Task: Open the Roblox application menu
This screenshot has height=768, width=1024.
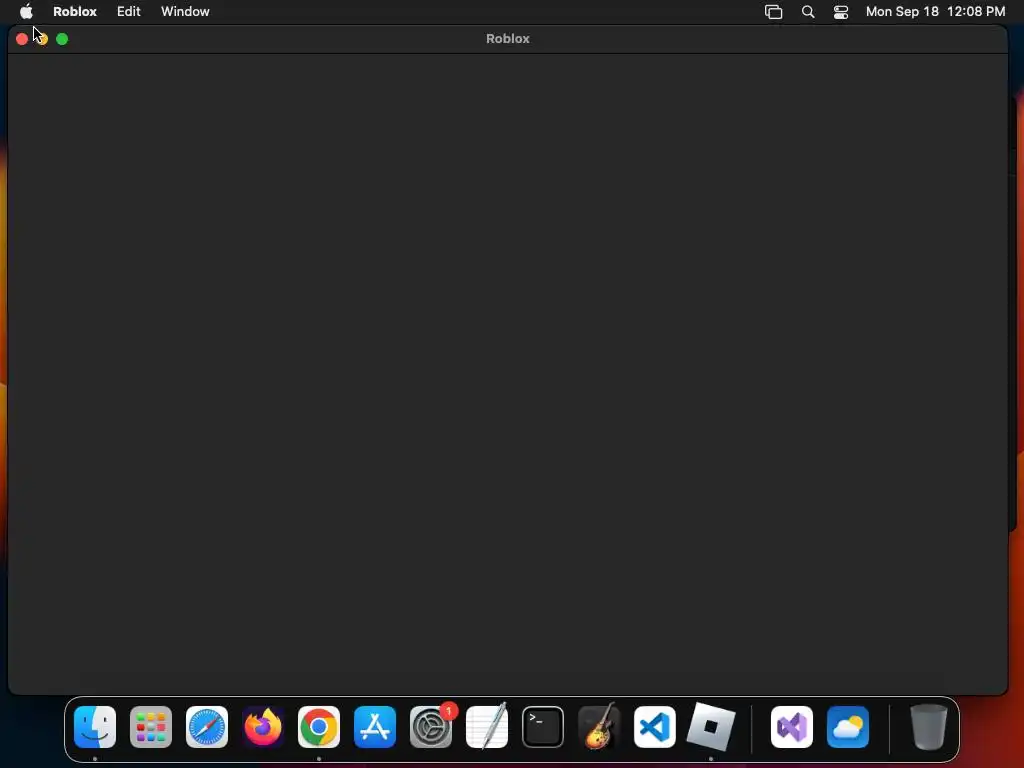Action: (x=75, y=12)
